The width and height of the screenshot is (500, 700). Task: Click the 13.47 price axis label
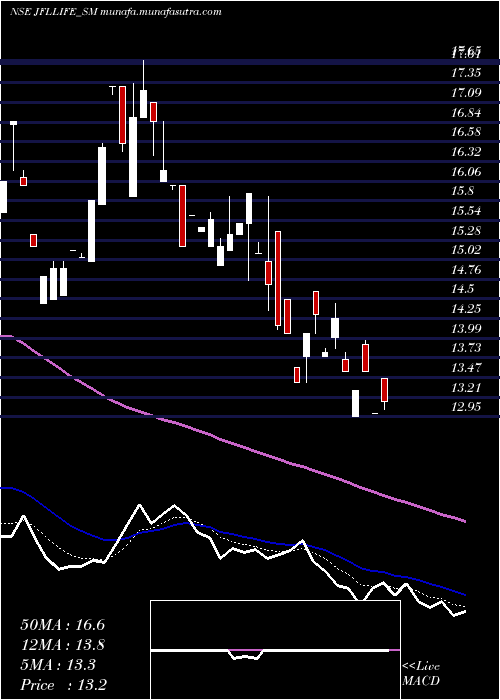[466, 367]
